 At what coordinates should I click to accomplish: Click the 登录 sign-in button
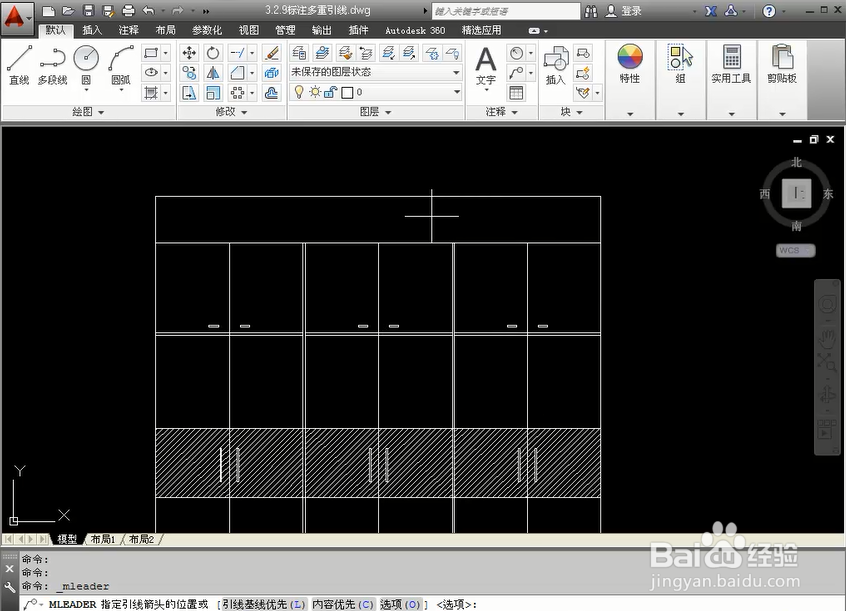623,11
